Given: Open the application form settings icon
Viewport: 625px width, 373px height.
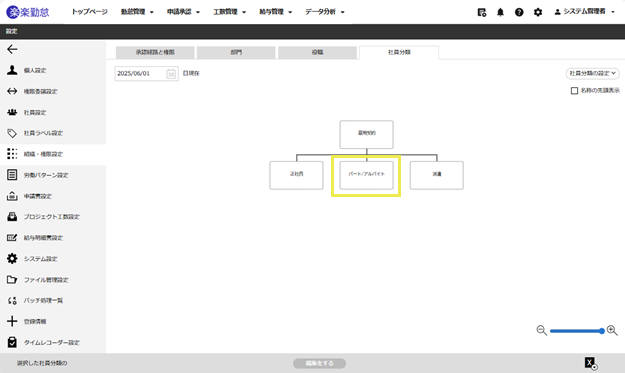Looking at the screenshot, I should (12, 196).
